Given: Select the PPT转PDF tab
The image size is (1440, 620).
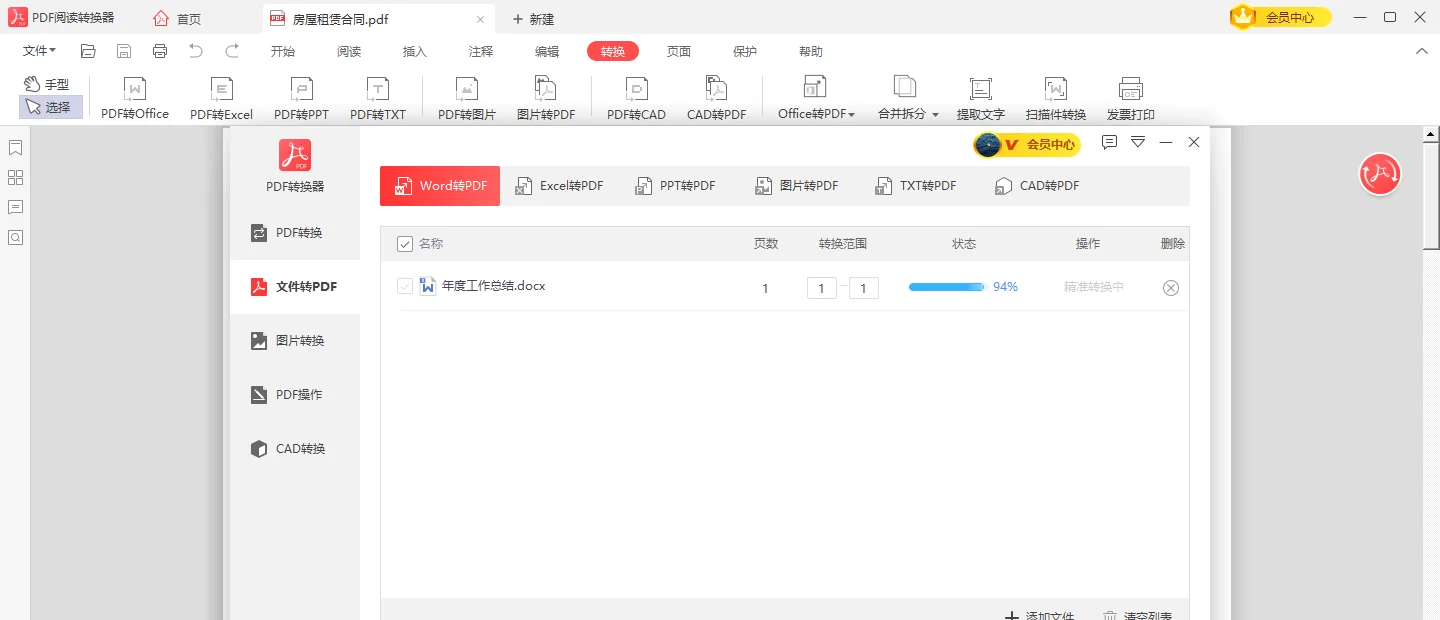Looking at the screenshot, I should click(675, 186).
